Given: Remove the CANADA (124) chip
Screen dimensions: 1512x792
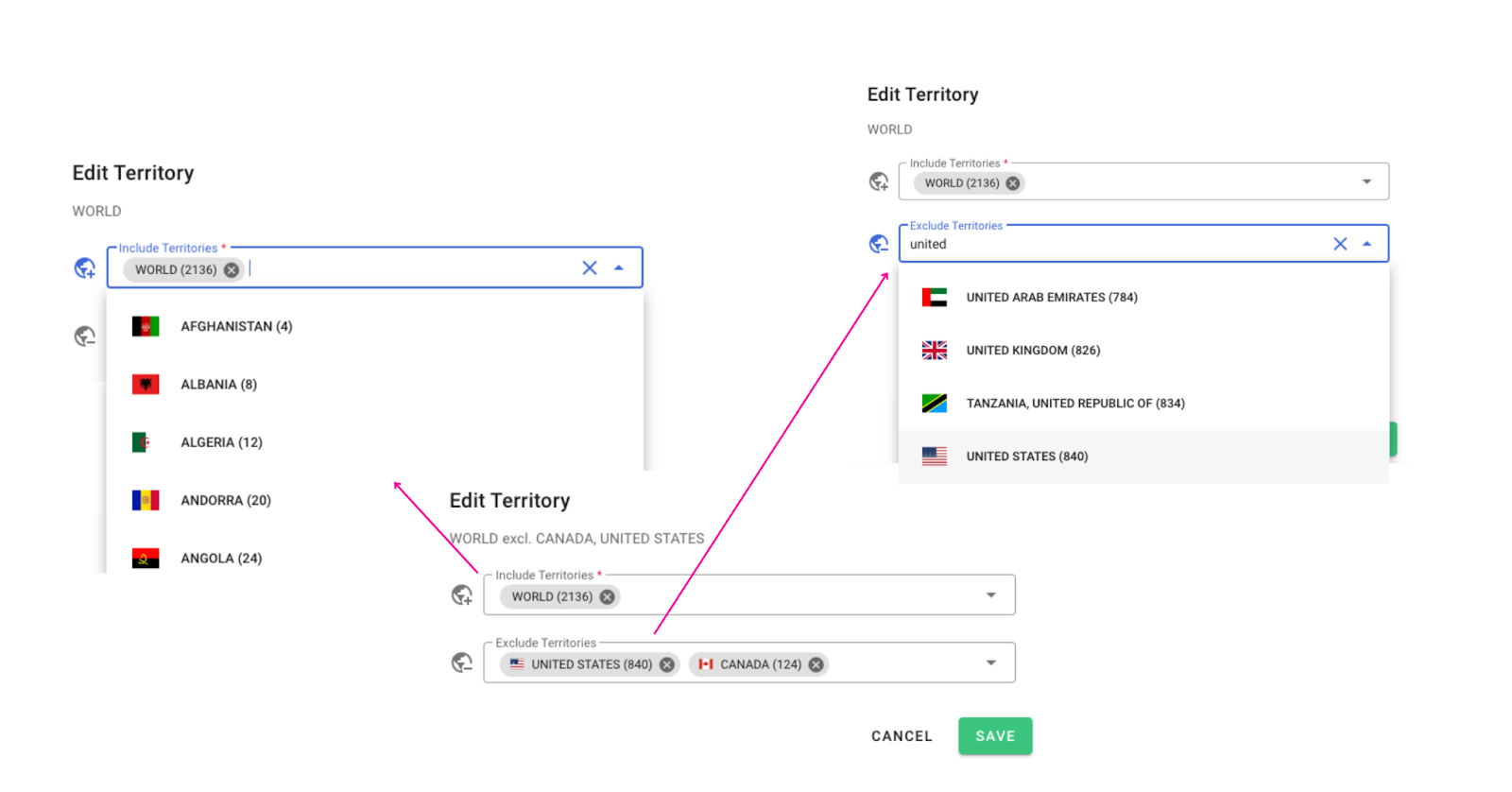Looking at the screenshot, I should [x=816, y=664].
